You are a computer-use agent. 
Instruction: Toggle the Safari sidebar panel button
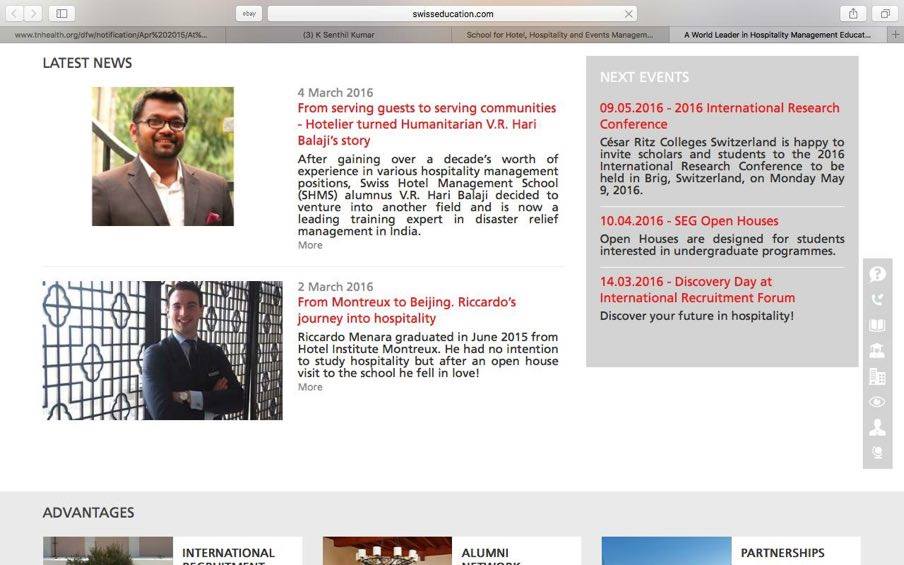[x=61, y=14]
